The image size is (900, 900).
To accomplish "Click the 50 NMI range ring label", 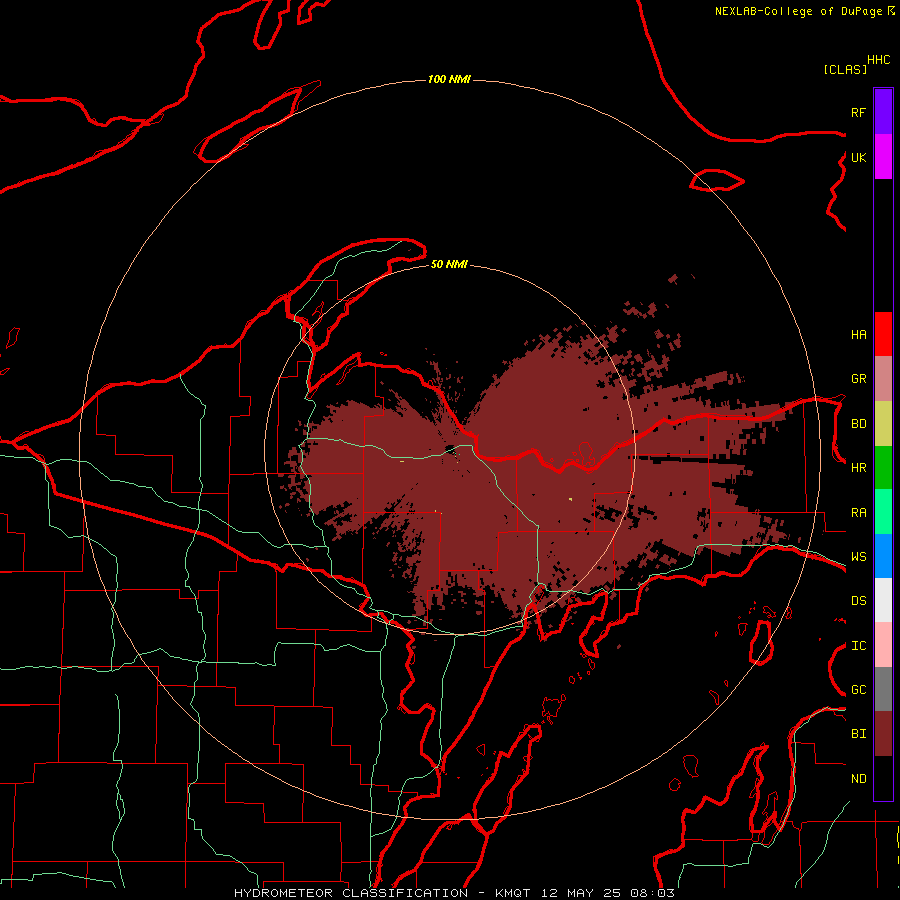I will pos(449,264).
